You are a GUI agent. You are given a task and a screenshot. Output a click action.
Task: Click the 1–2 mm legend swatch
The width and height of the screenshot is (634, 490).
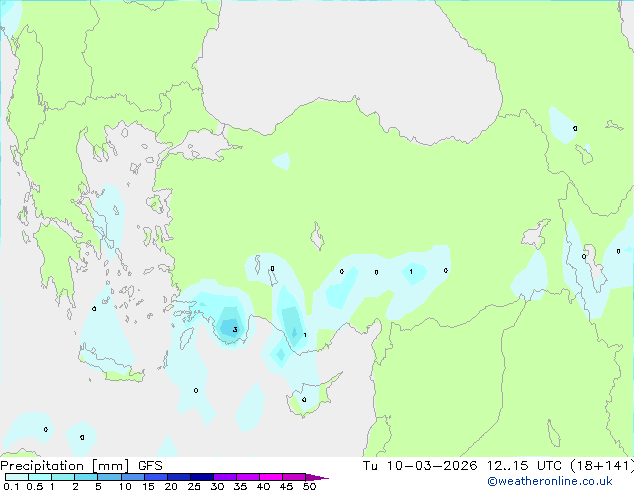(x=63, y=477)
